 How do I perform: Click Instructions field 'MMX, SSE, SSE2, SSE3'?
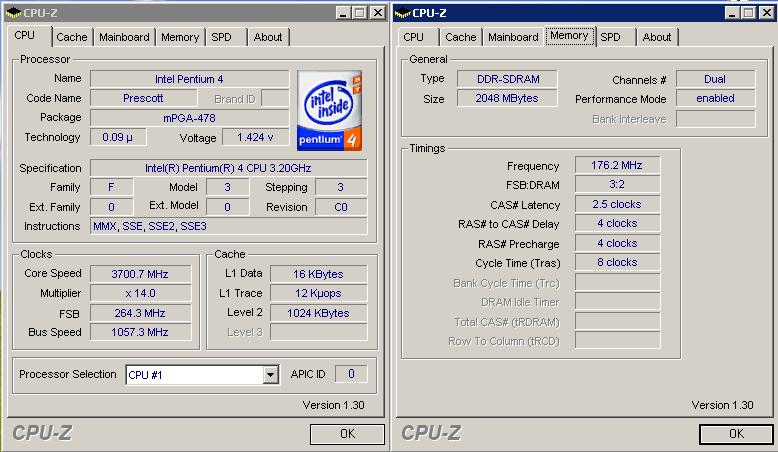tap(228, 226)
